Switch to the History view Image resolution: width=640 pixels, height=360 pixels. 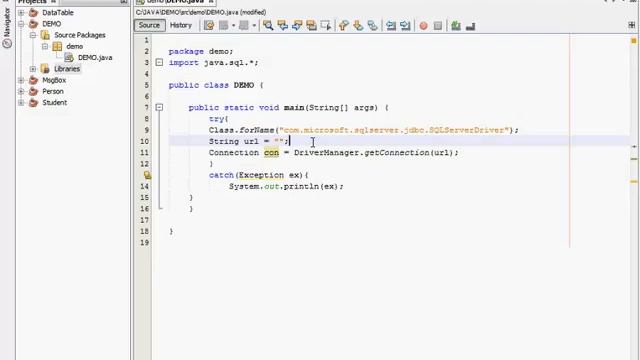pyautogui.click(x=181, y=25)
